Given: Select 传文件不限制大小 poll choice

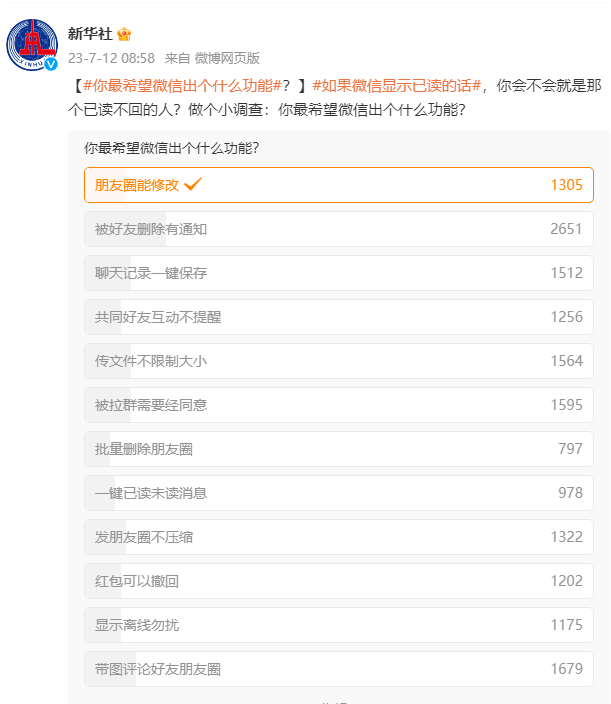Looking at the screenshot, I should (339, 361).
